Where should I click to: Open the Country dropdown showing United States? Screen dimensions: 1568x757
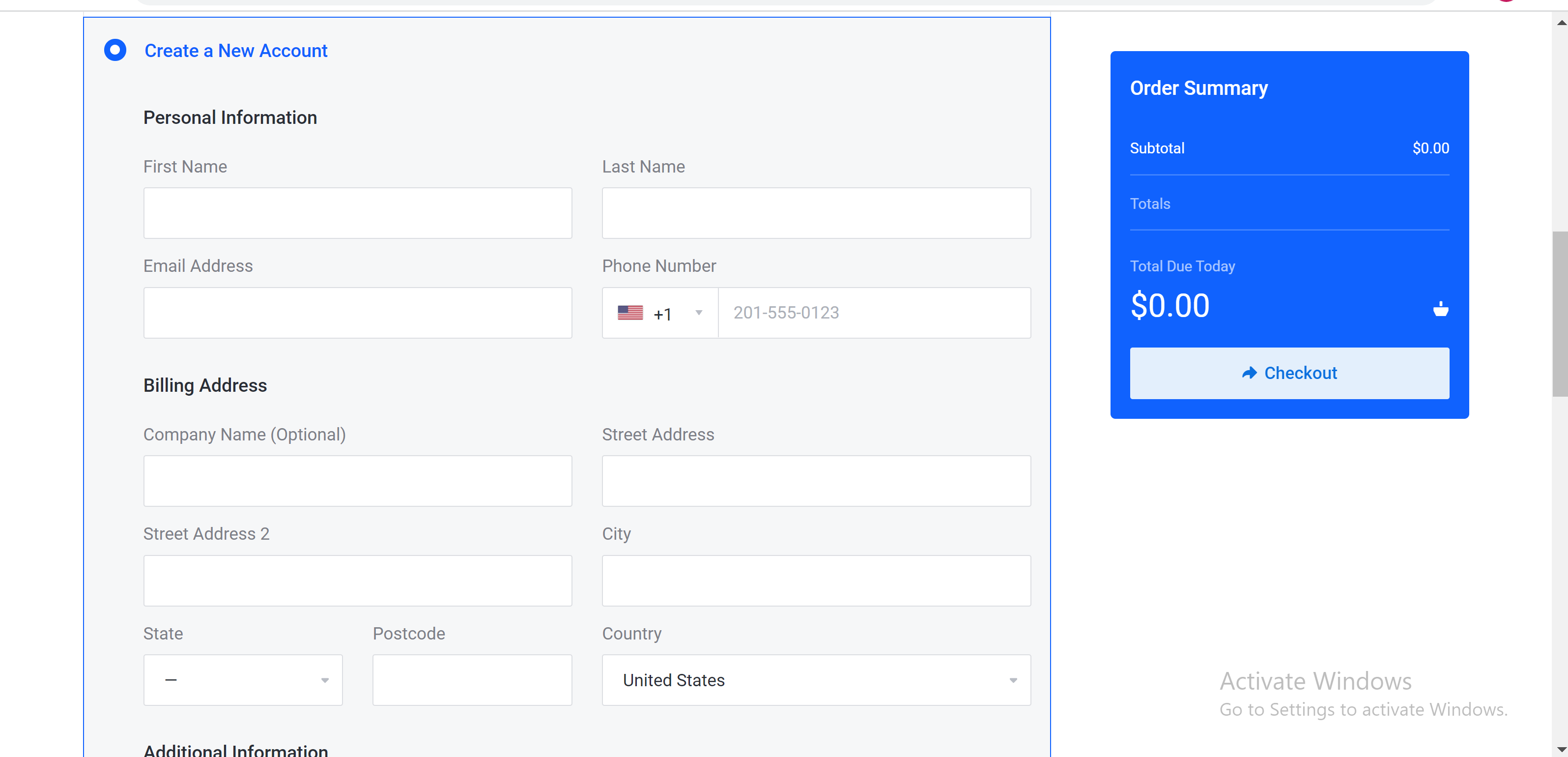(816, 680)
